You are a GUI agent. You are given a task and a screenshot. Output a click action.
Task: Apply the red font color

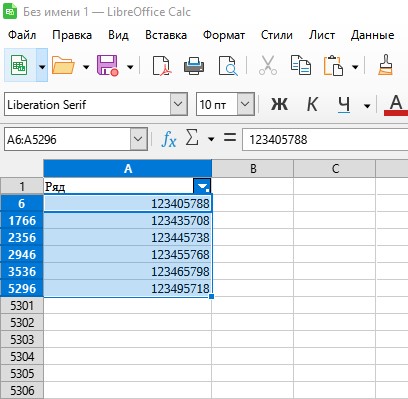coord(396,105)
